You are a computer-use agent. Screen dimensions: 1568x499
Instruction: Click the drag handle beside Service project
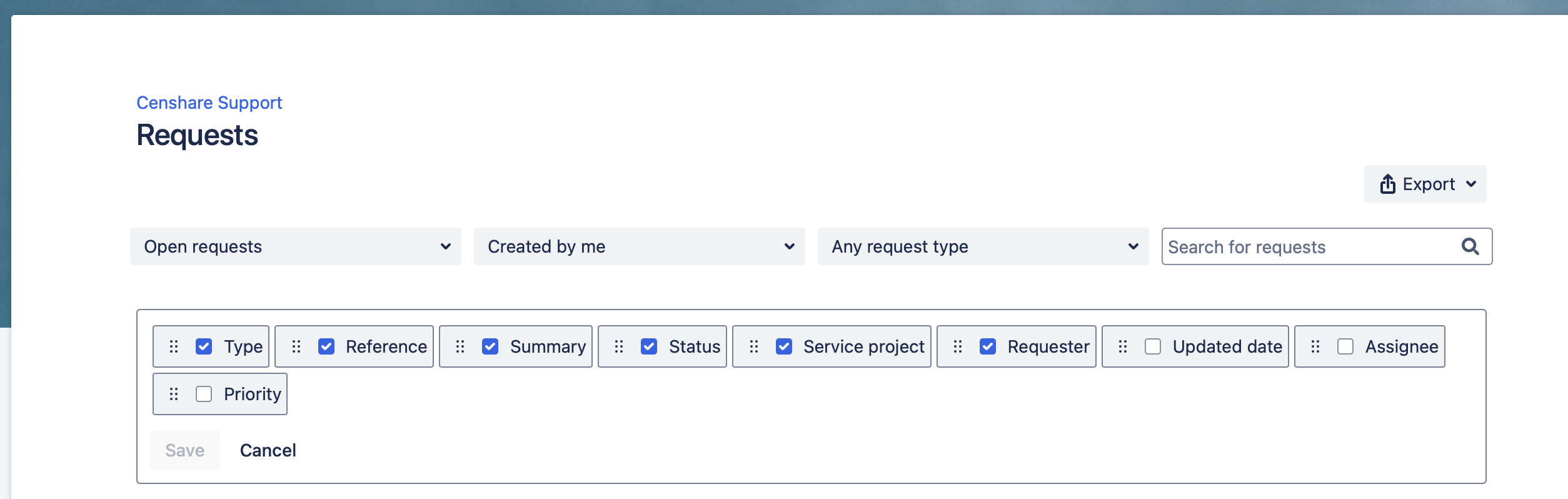coord(754,346)
